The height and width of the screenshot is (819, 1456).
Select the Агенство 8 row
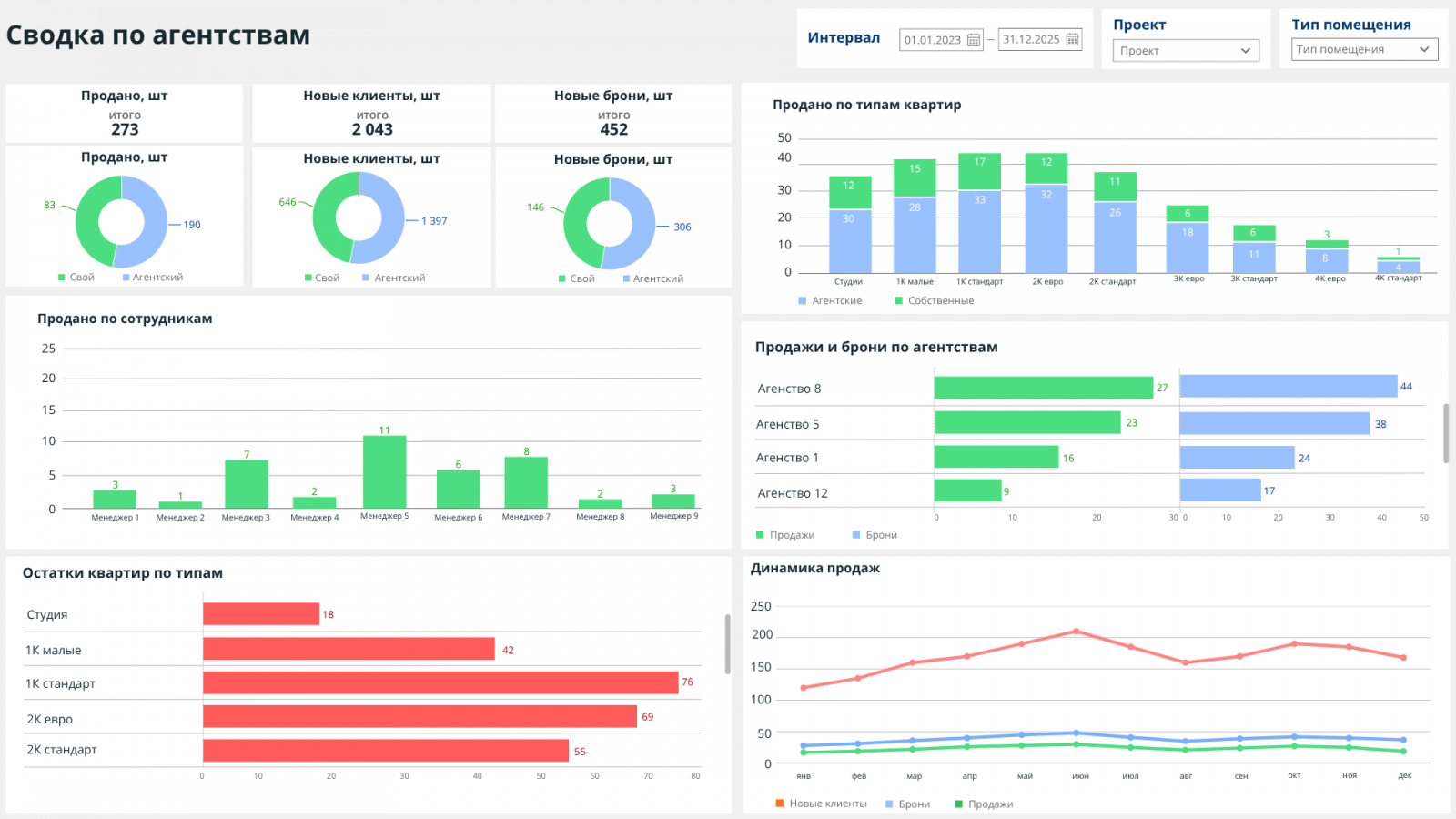coord(1090,389)
